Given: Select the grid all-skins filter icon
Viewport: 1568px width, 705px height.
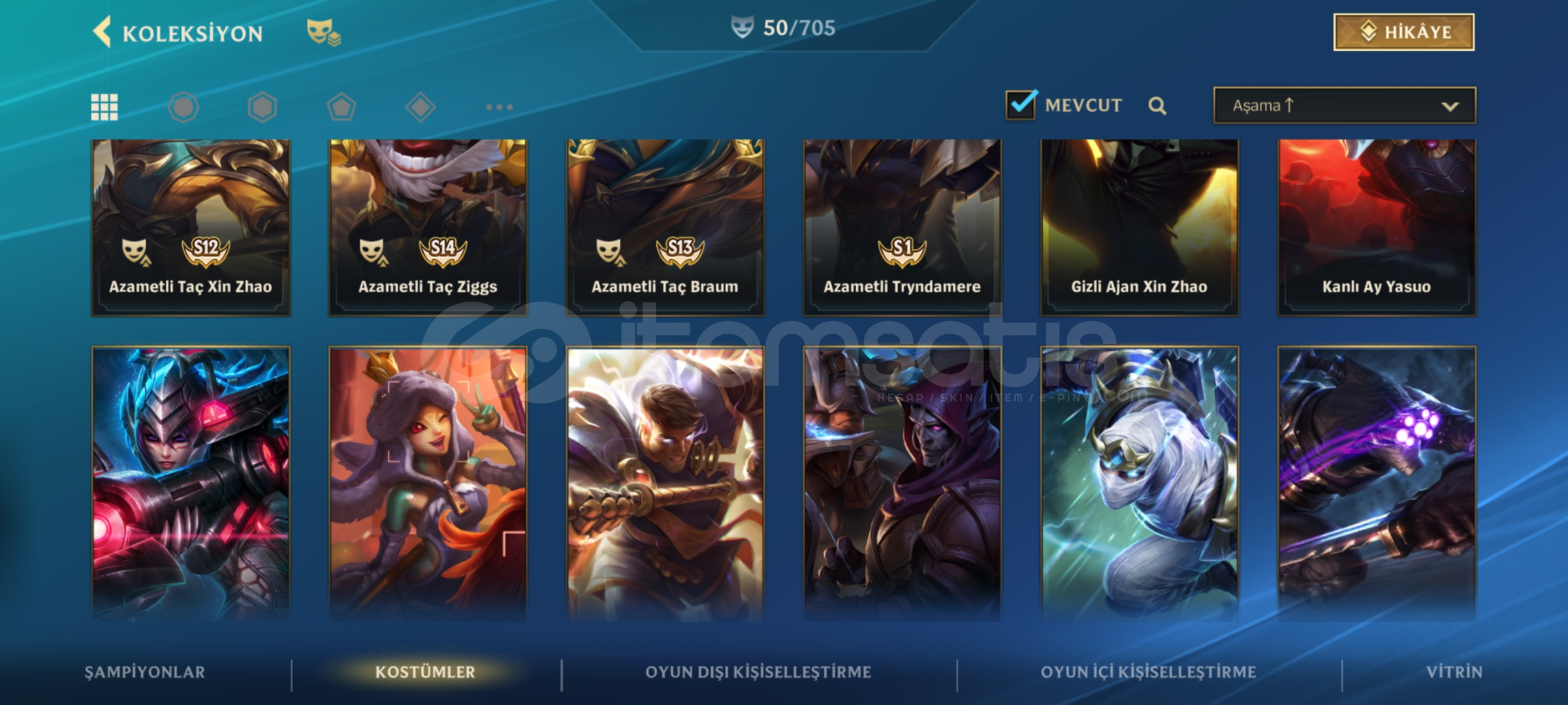Looking at the screenshot, I should click(104, 107).
